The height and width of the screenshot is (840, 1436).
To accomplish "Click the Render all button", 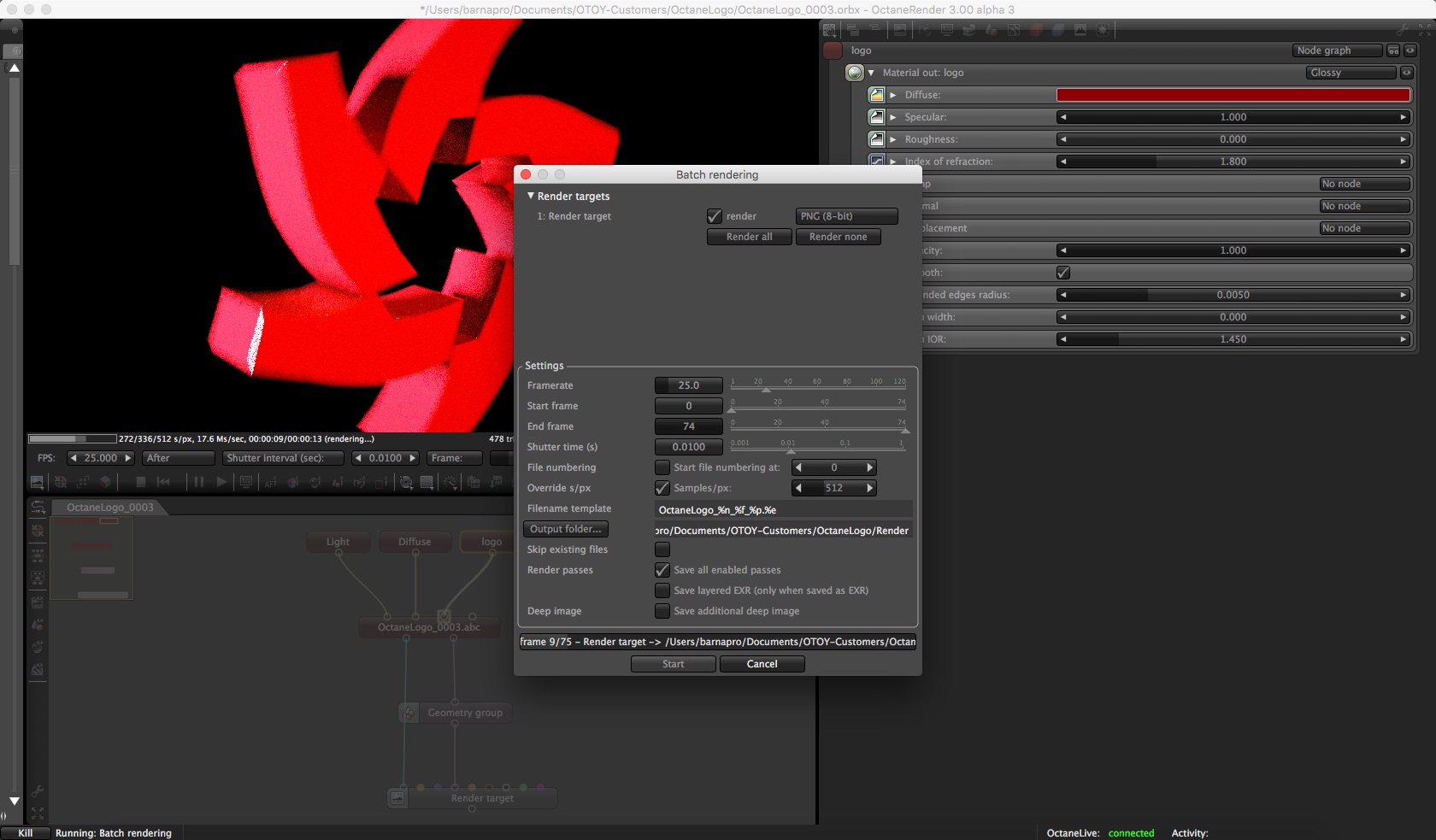I will pyautogui.click(x=750, y=237).
